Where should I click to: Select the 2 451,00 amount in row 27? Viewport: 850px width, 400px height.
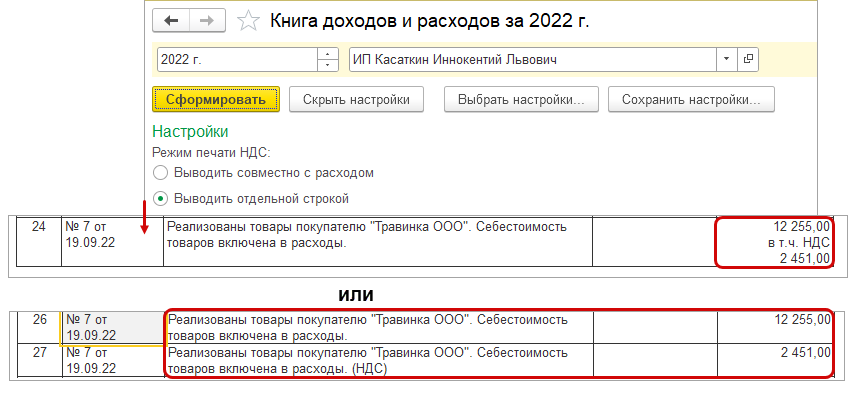point(774,353)
